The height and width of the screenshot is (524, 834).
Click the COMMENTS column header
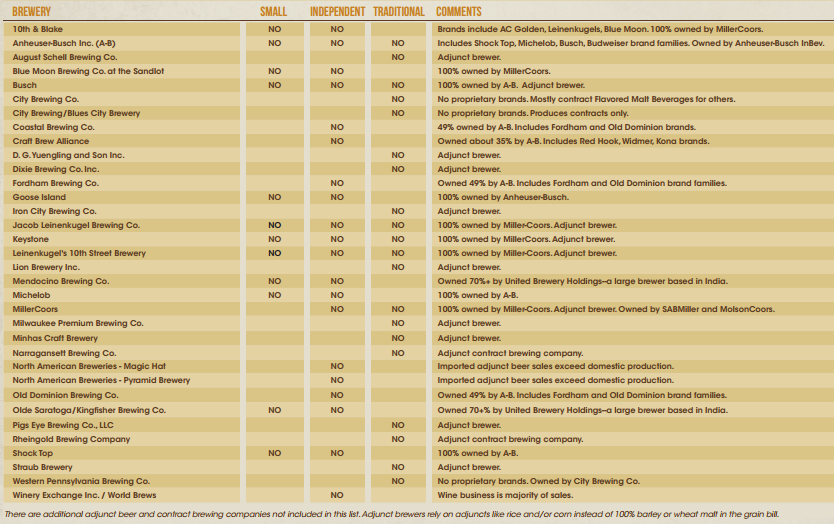click(x=460, y=12)
